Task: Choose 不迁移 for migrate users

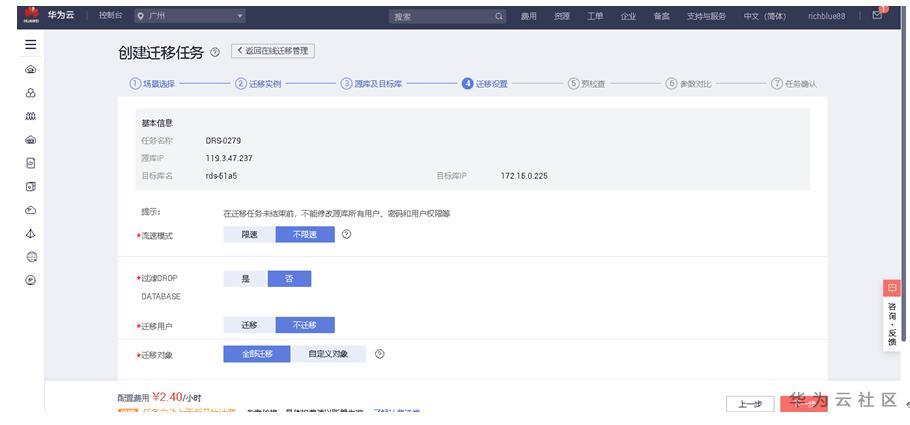Action: 305,325
